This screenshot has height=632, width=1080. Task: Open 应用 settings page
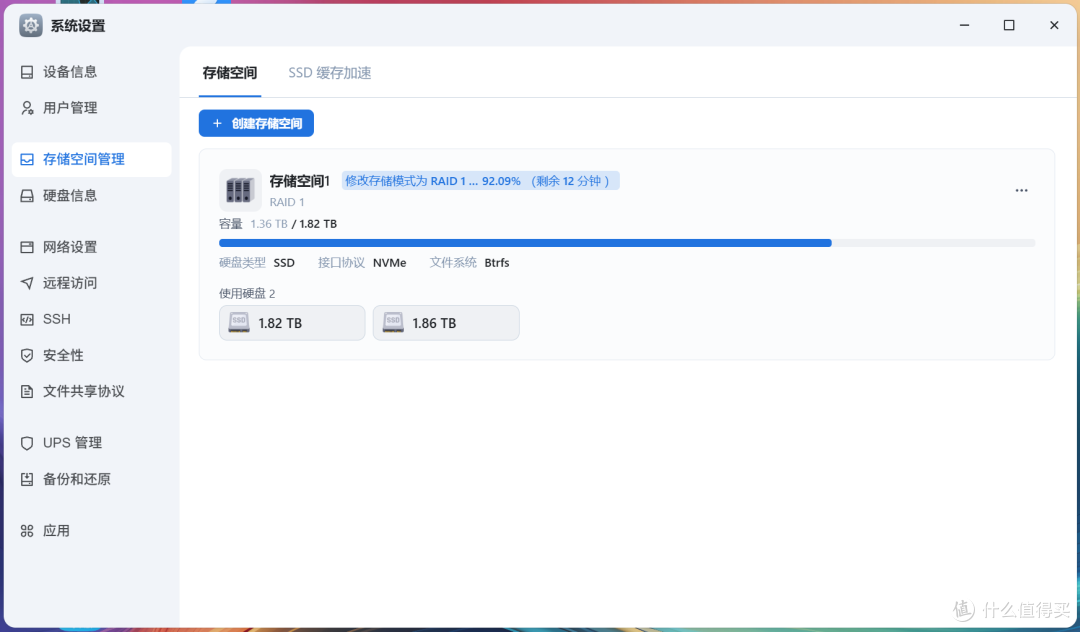click(92, 531)
